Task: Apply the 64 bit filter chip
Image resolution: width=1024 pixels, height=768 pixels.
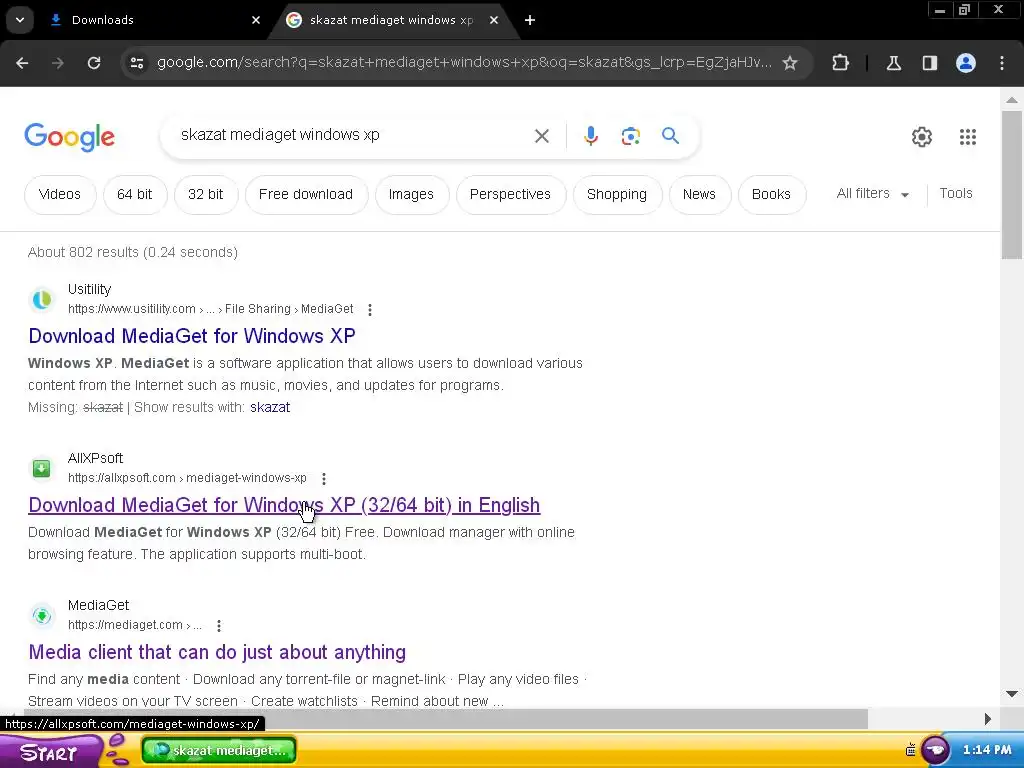Action: tap(135, 195)
